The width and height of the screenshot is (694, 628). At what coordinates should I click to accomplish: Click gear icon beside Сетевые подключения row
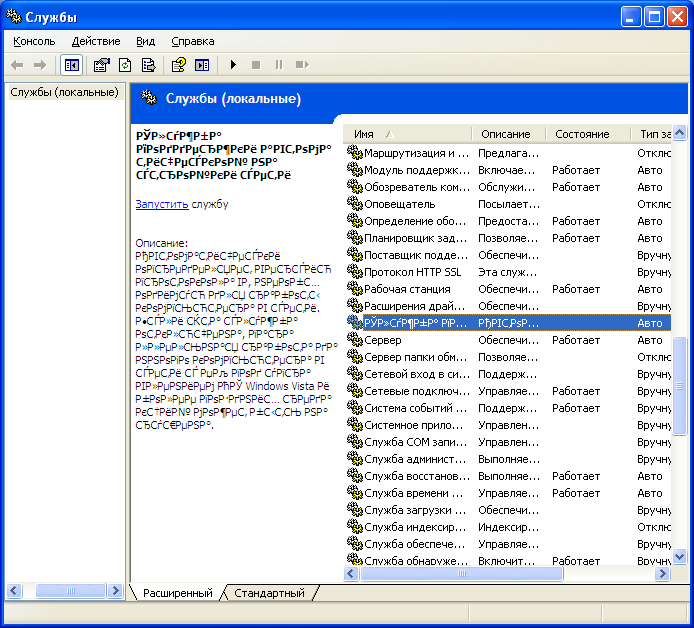355,390
